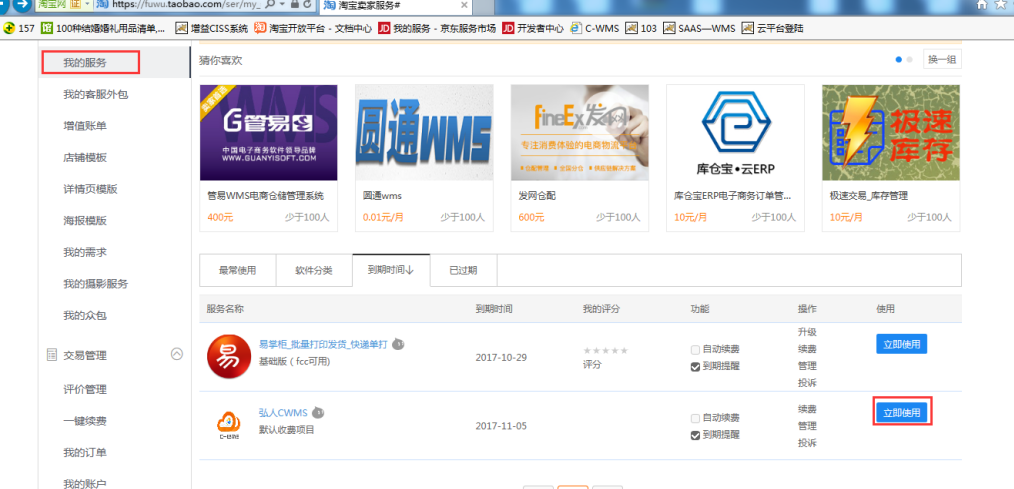
Task: Open the 100种结婚婚礼用品清单 bookmark
Action: (x=103, y=28)
